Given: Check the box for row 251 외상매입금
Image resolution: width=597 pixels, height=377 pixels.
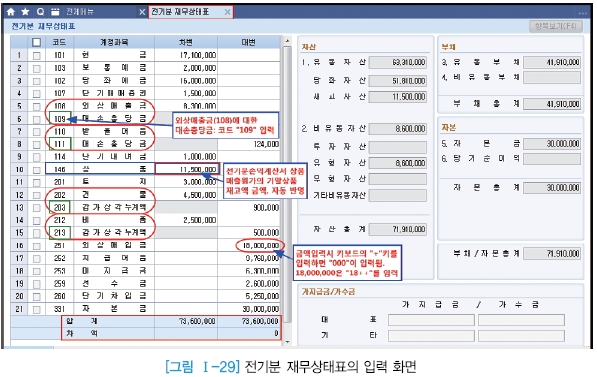Looking at the screenshot, I should [x=37, y=246].
